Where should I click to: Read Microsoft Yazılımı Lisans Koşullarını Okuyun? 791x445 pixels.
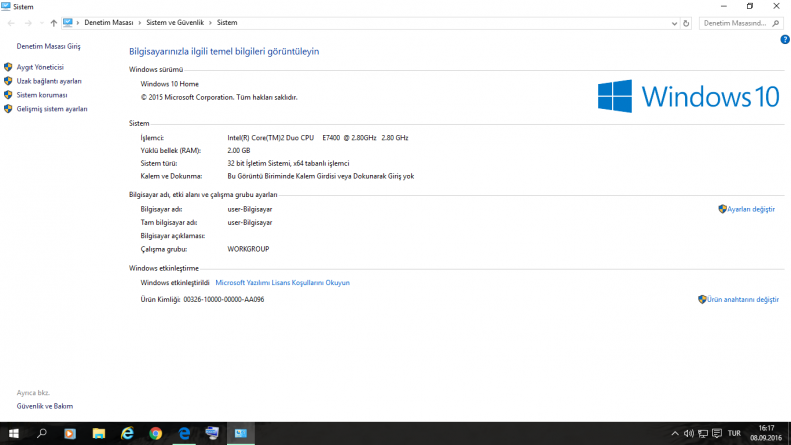pos(282,283)
